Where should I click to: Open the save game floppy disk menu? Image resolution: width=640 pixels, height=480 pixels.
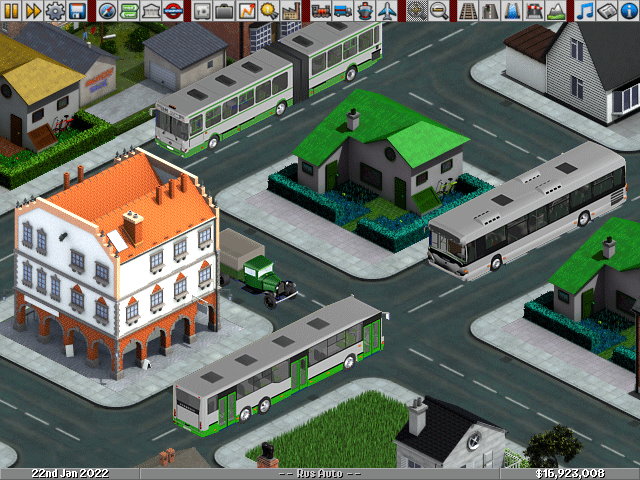[77, 11]
